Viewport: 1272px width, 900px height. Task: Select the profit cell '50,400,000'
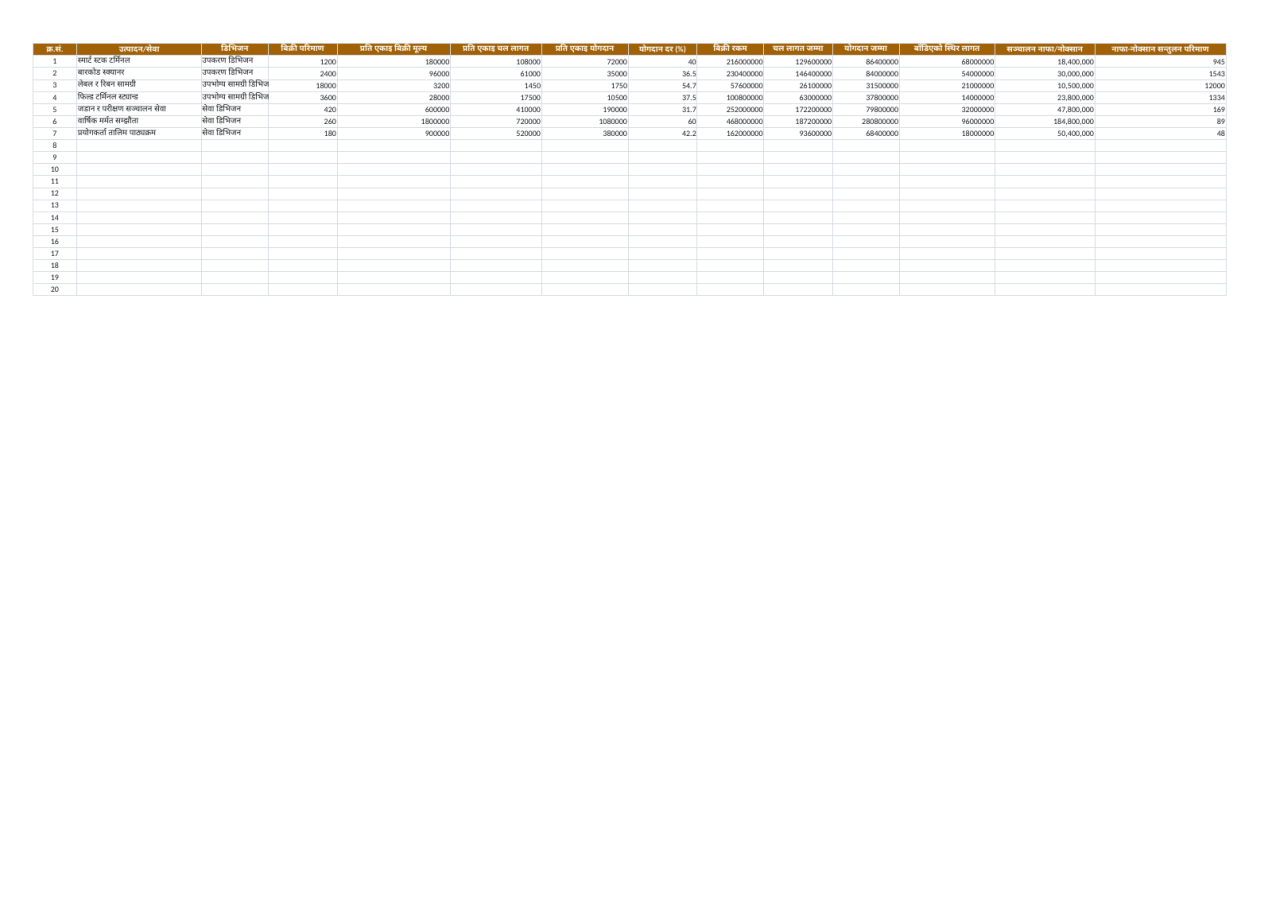1044,134
